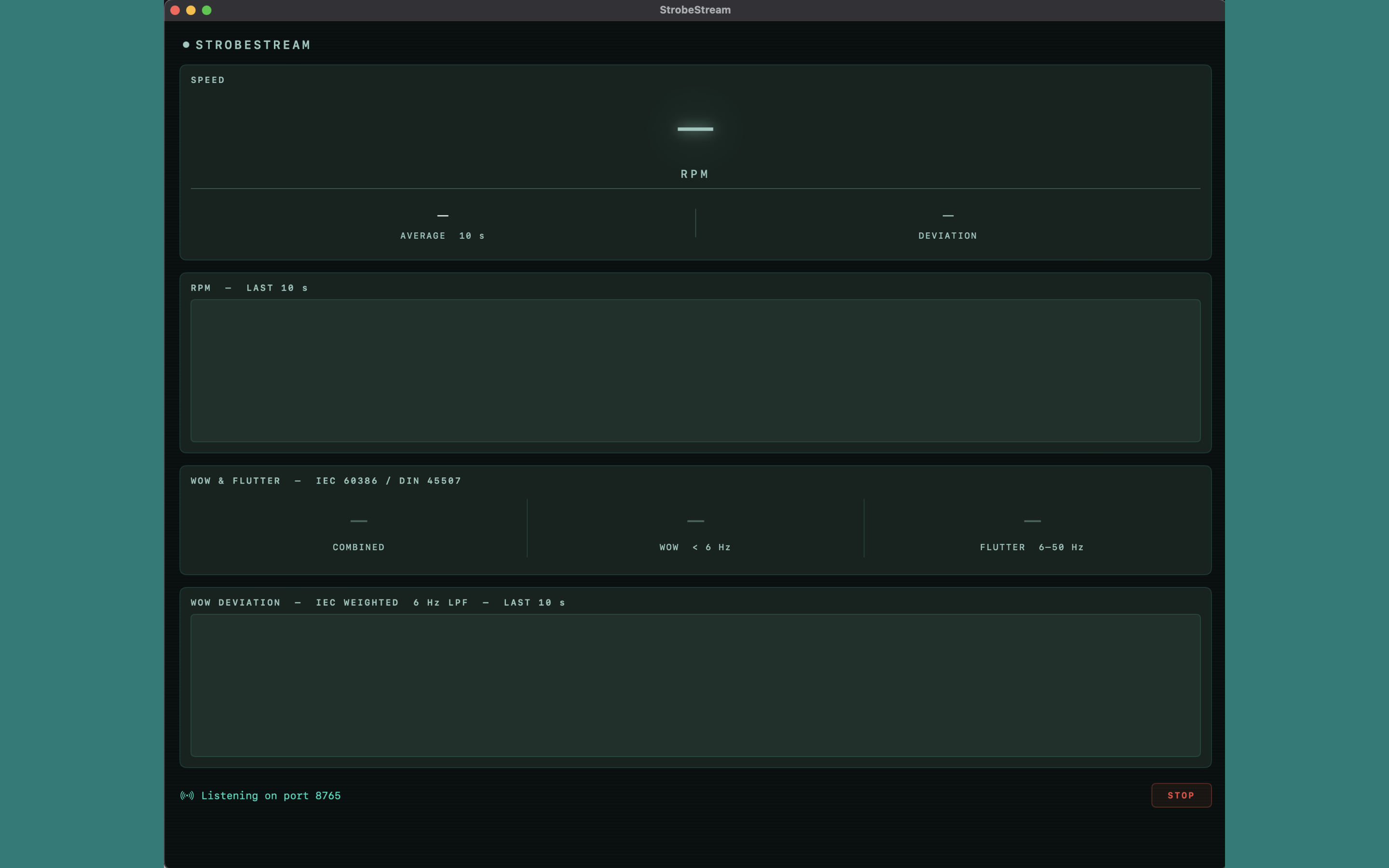Image resolution: width=1389 pixels, height=868 pixels.
Task: Click the DEVIATION label
Action: (948, 236)
